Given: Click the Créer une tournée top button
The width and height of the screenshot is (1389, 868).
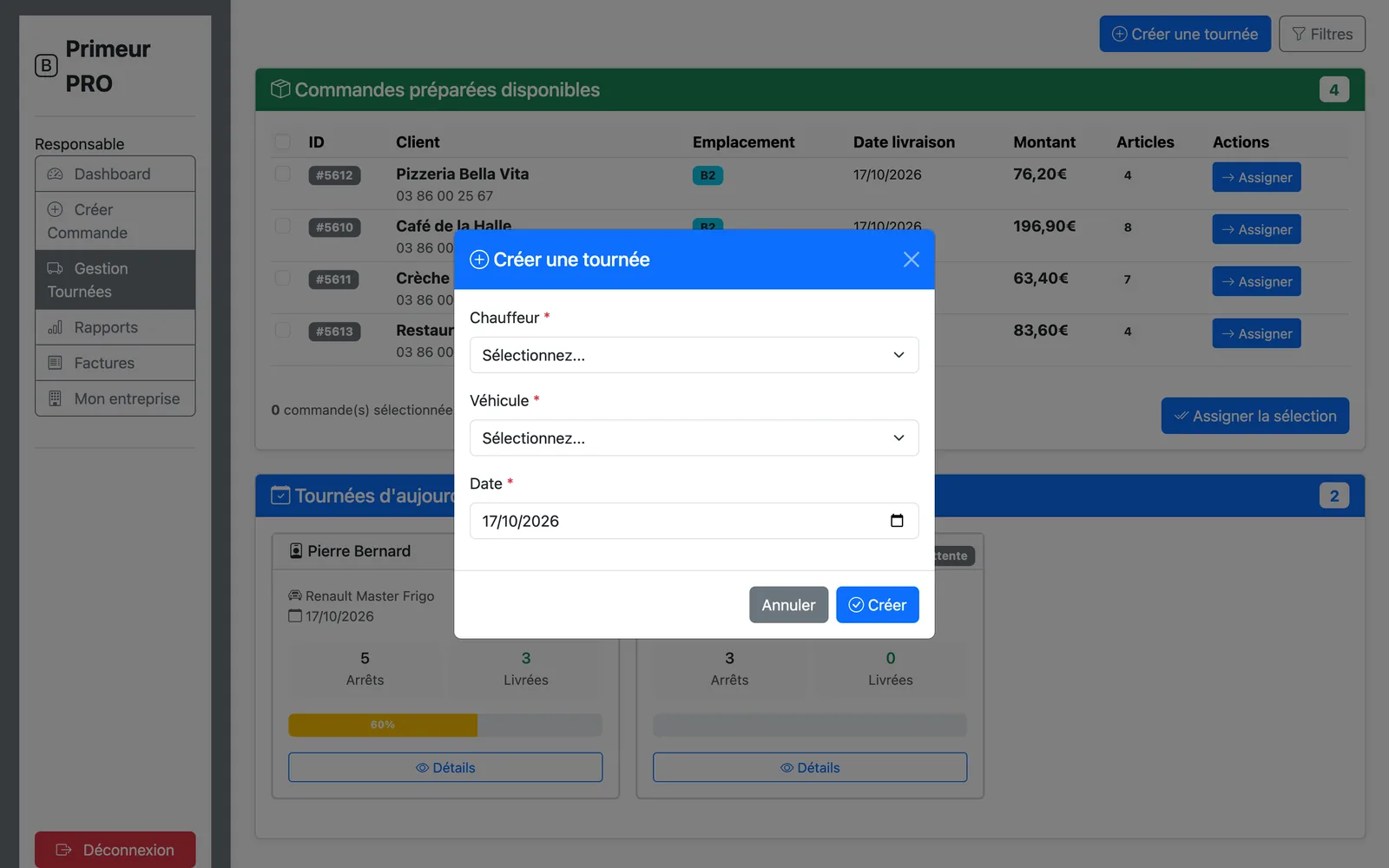Looking at the screenshot, I should [1185, 34].
